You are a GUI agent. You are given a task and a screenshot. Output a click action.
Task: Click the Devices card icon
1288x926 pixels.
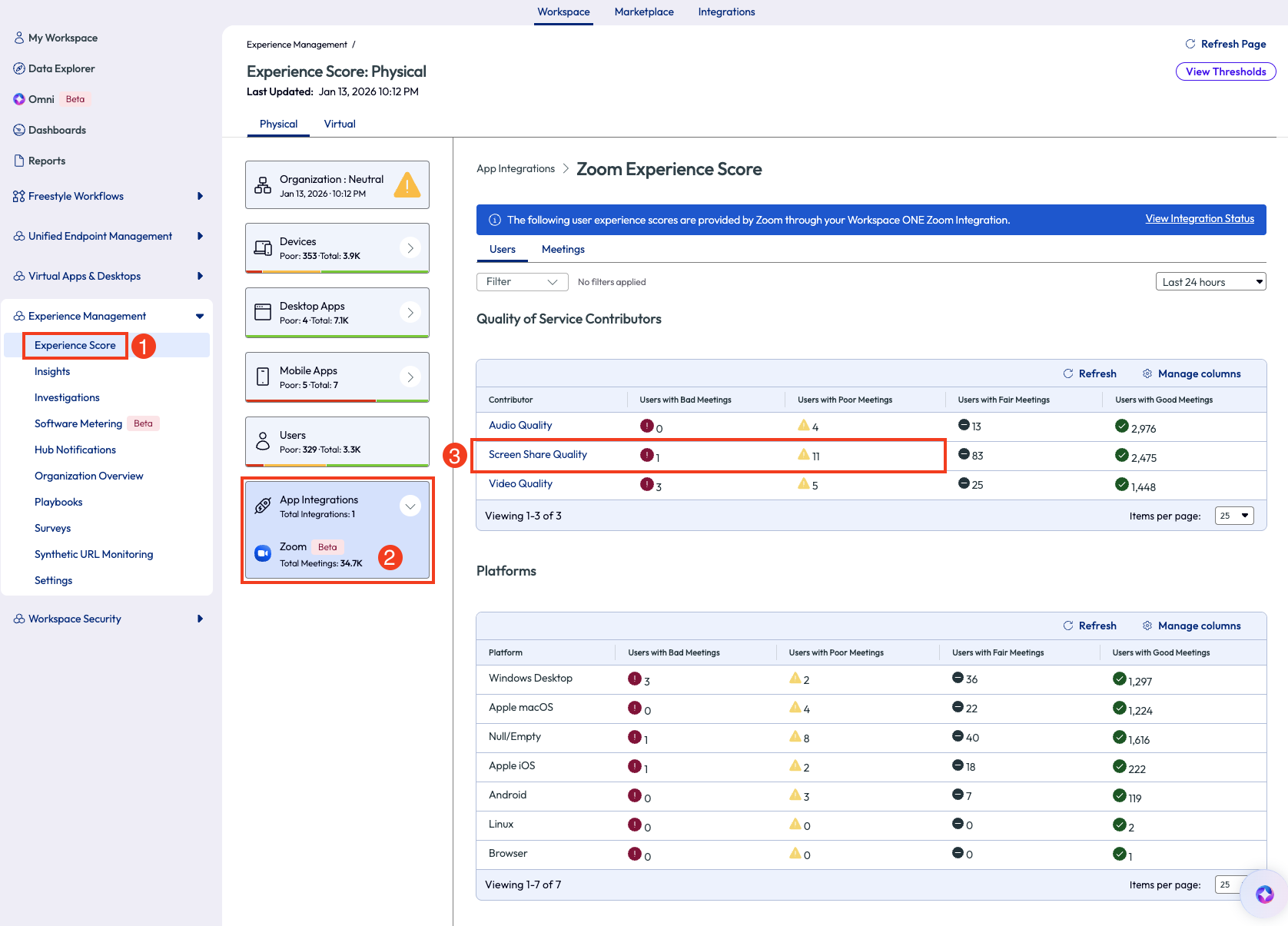click(x=263, y=248)
